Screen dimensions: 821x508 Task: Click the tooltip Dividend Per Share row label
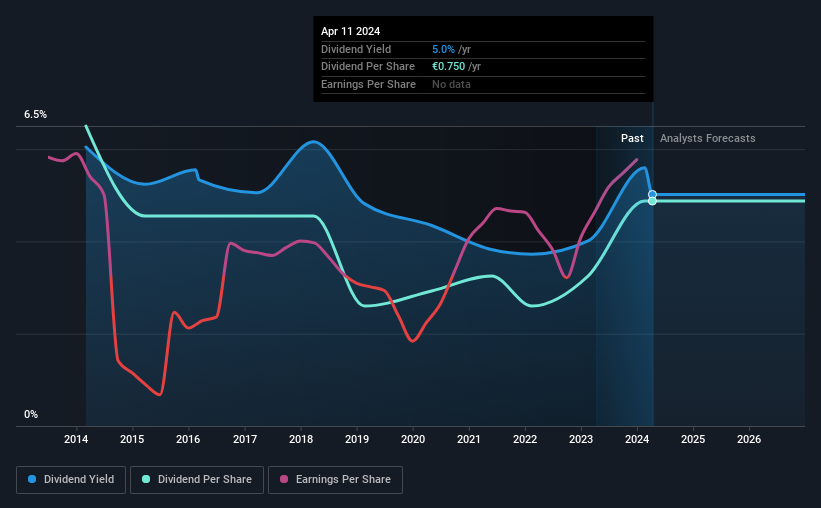pos(368,67)
